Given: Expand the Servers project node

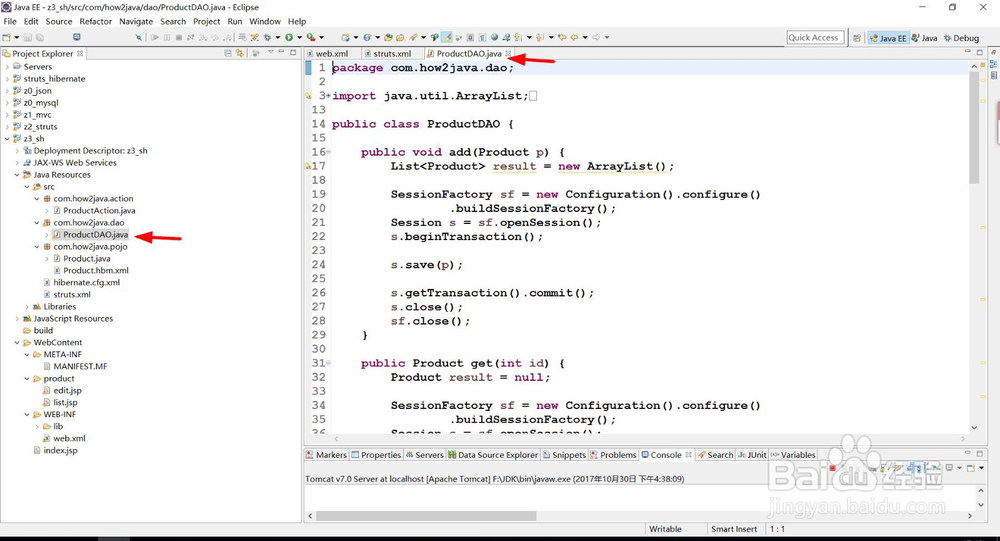Looking at the screenshot, I should coord(7,66).
